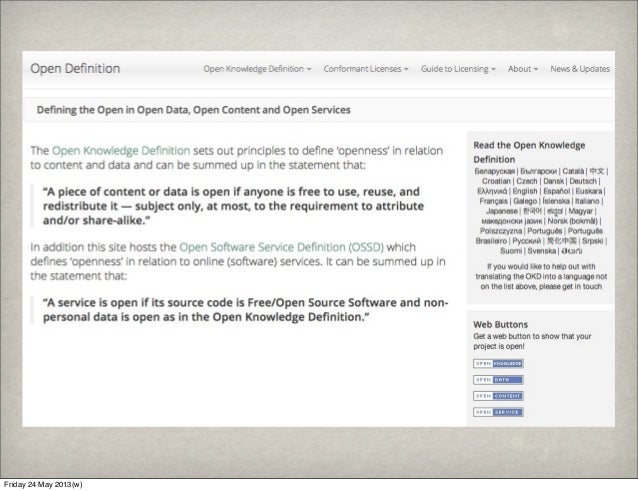The height and width of the screenshot is (491, 638).
Task: Open the Srpski translation link
Action: [592, 241]
